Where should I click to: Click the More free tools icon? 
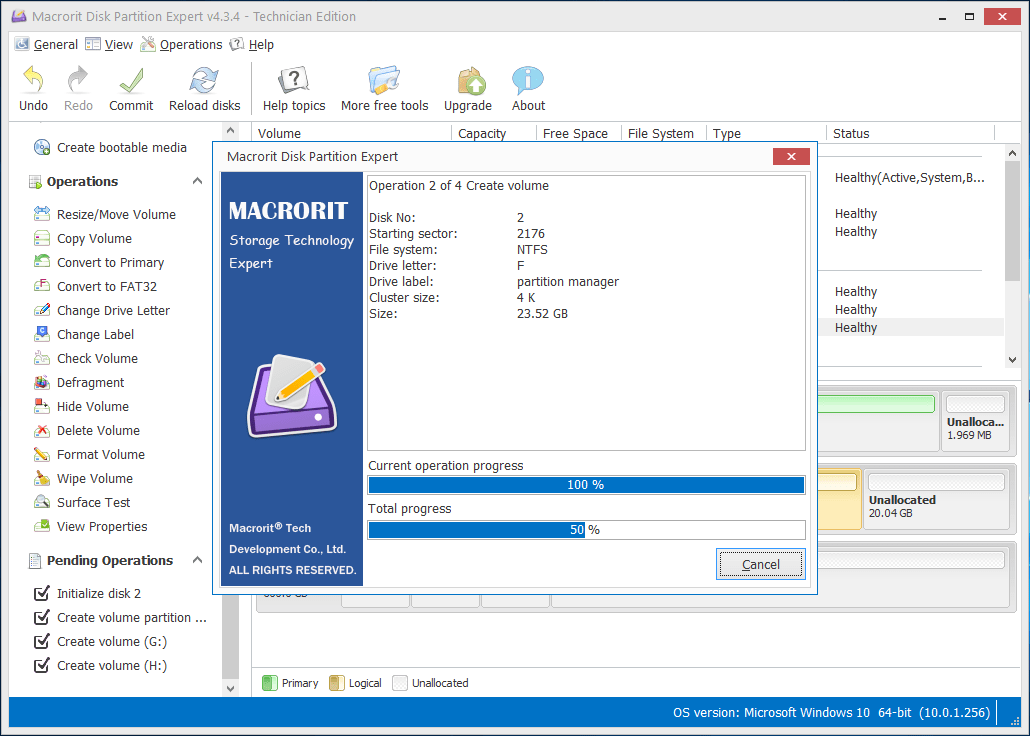[384, 80]
